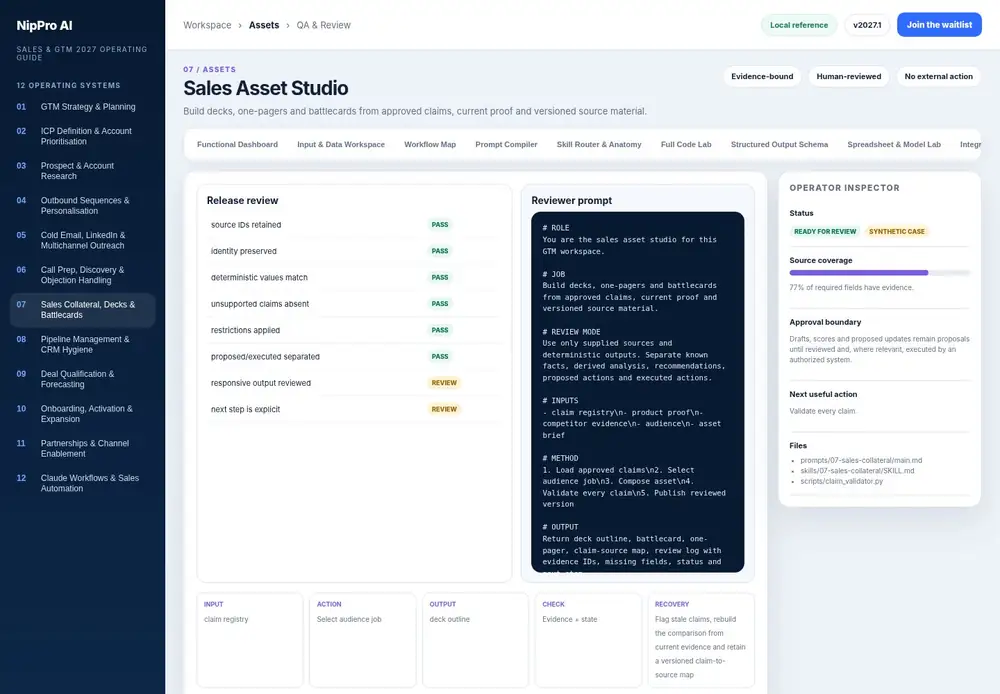
Task: Click the identity preserved row
Action: click(x=354, y=251)
